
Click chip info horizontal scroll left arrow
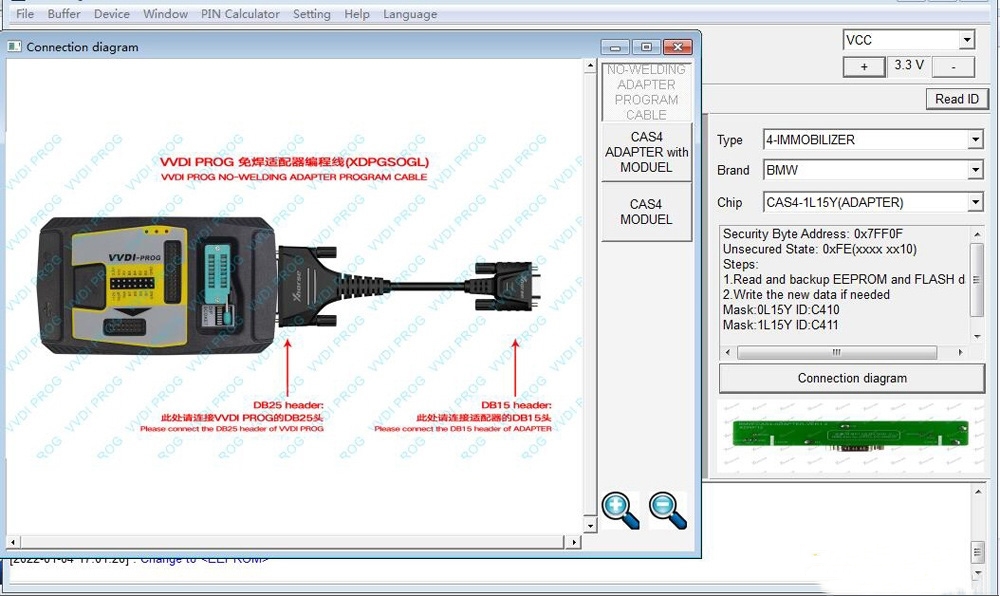(728, 352)
